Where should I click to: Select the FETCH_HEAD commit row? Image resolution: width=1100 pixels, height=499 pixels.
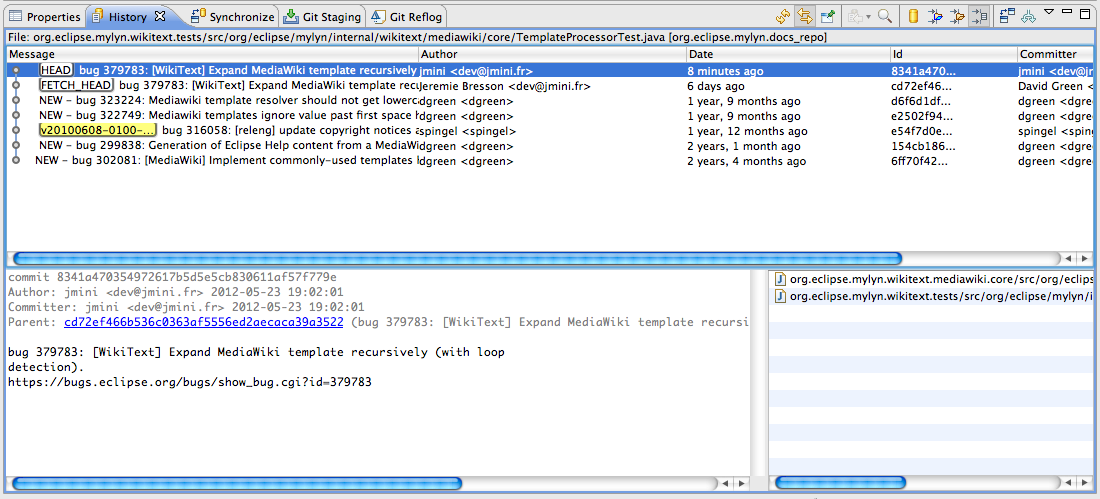(550, 86)
